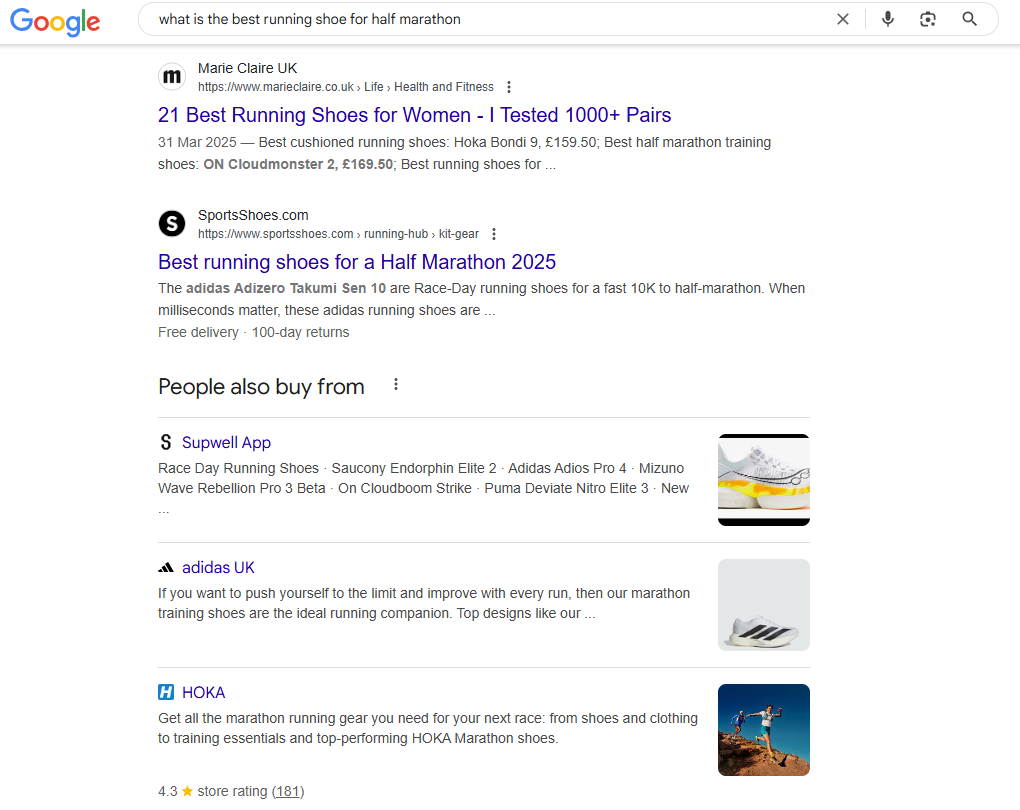Open more options for Marie Claire result
This screenshot has height=810, width=1020.
tap(509, 87)
